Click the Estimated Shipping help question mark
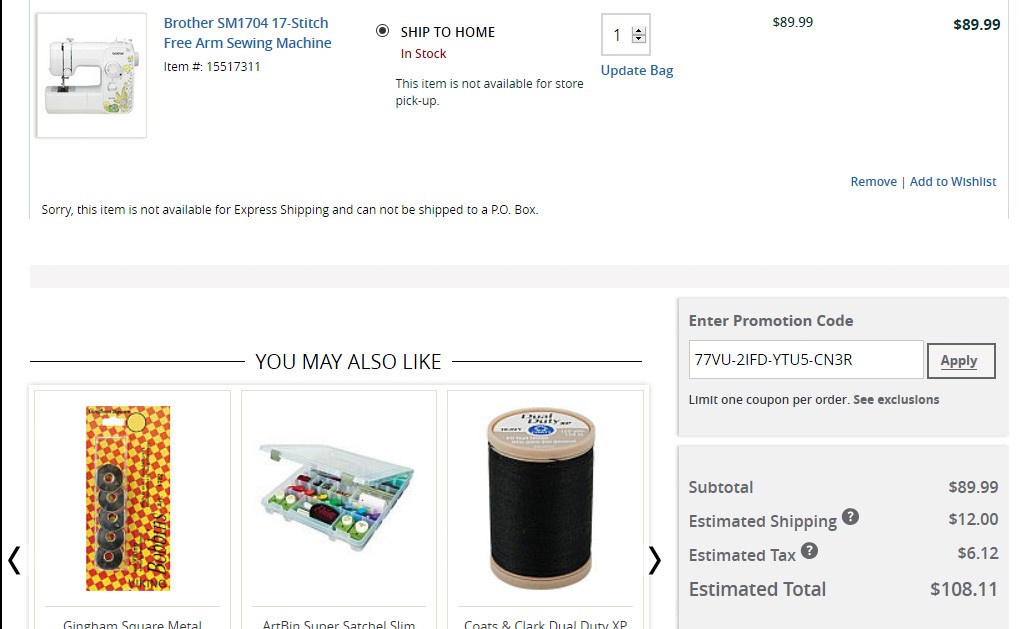Image resolution: width=1019 pixels, height=629 pixels. (x=850, y=517)
